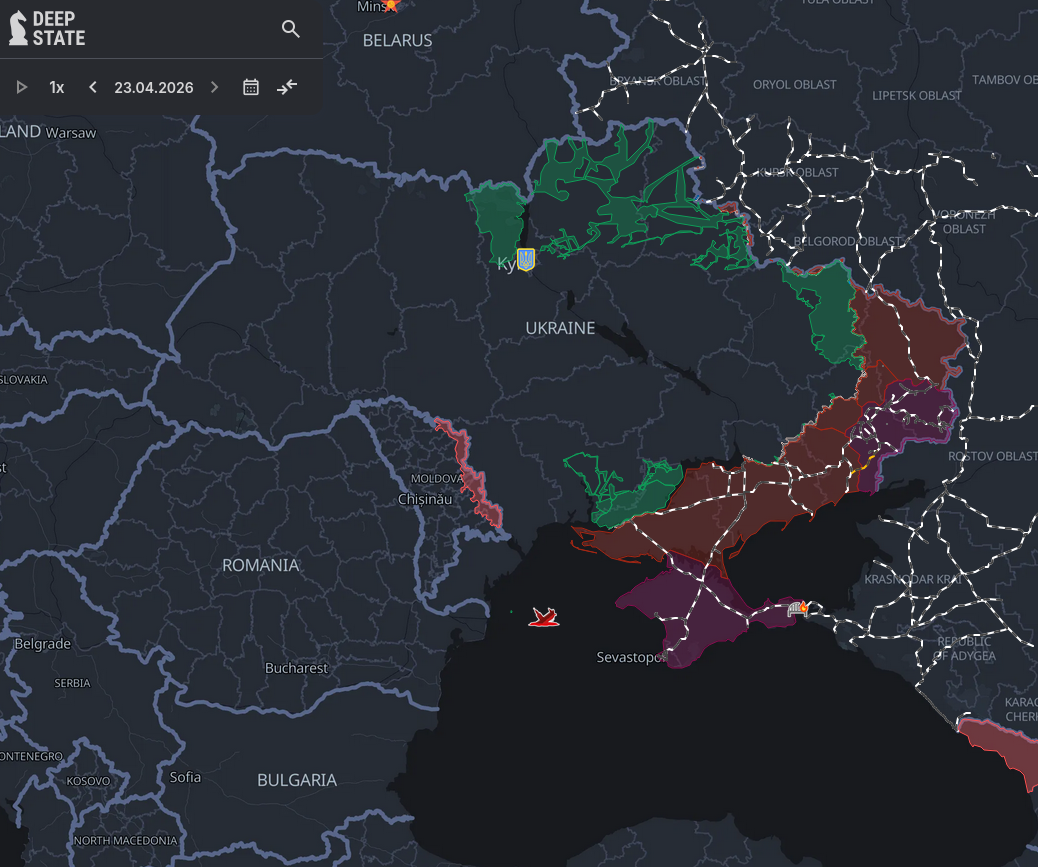Image resolution: width=1038 pixels, height=867 pixels.
Task: Click the explosion marker at Minsk
Action: [x=391, y=6]
